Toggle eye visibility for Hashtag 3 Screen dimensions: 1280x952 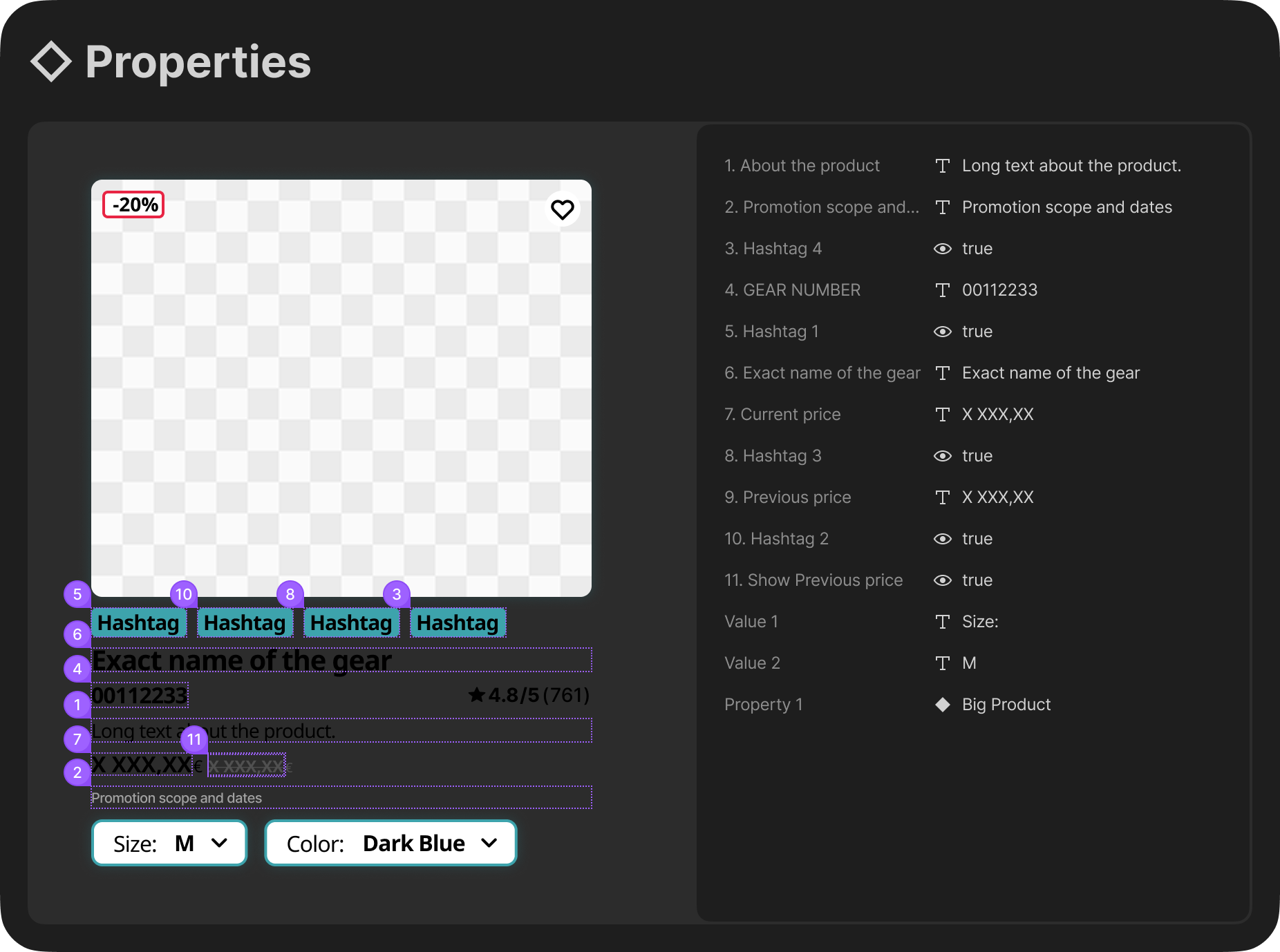tap(942, 456)
